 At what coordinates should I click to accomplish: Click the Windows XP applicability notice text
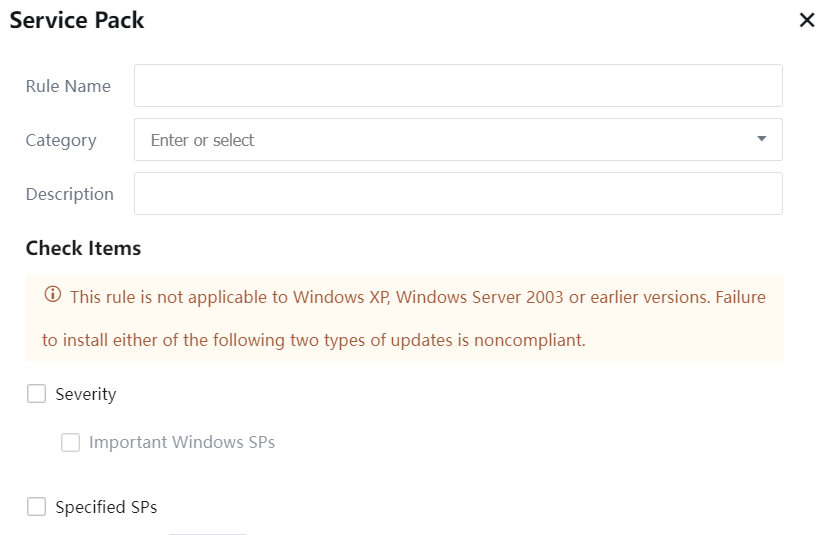pos(418,297)
